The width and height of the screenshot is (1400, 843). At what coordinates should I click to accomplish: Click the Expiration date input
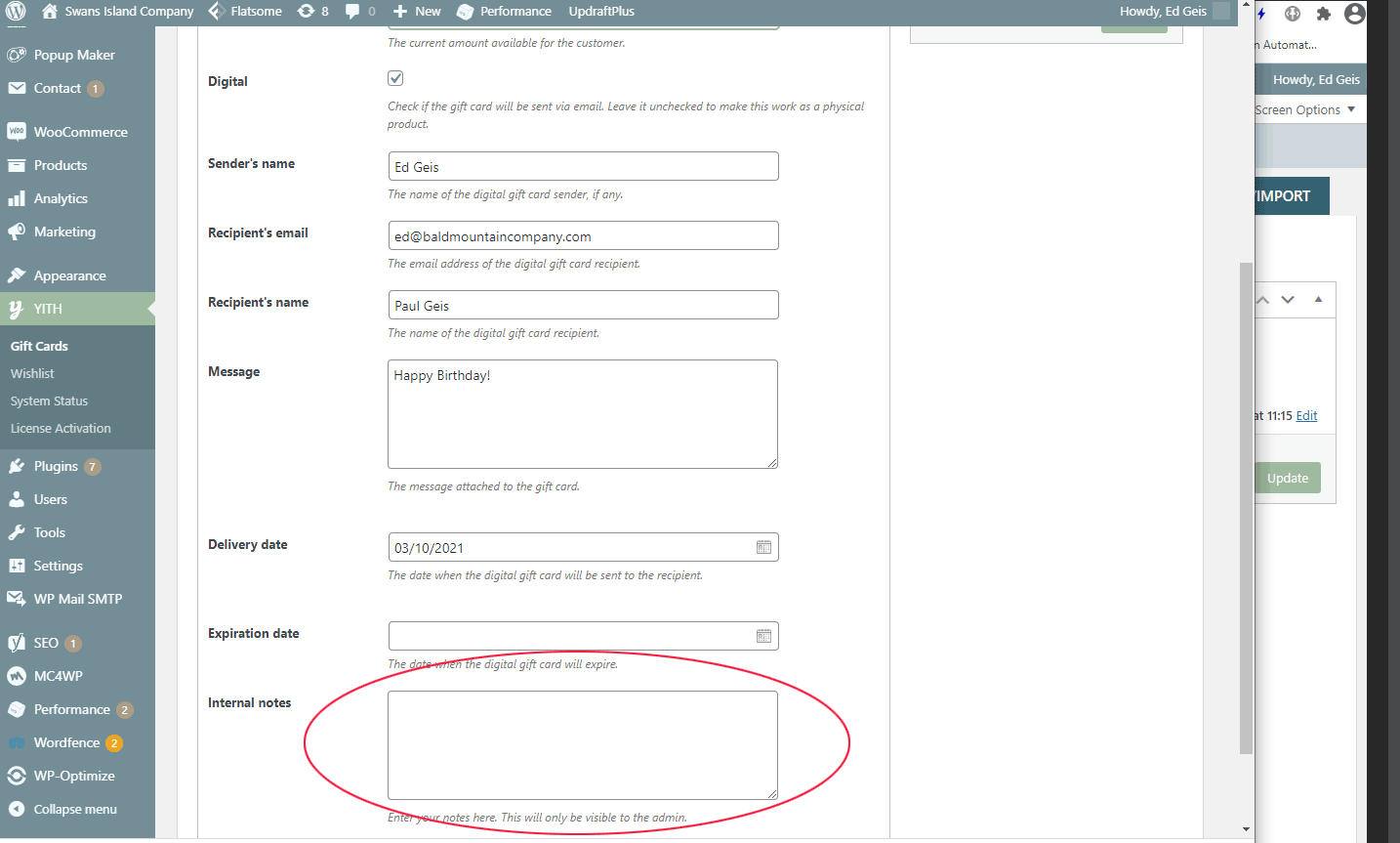pos(583,636)
